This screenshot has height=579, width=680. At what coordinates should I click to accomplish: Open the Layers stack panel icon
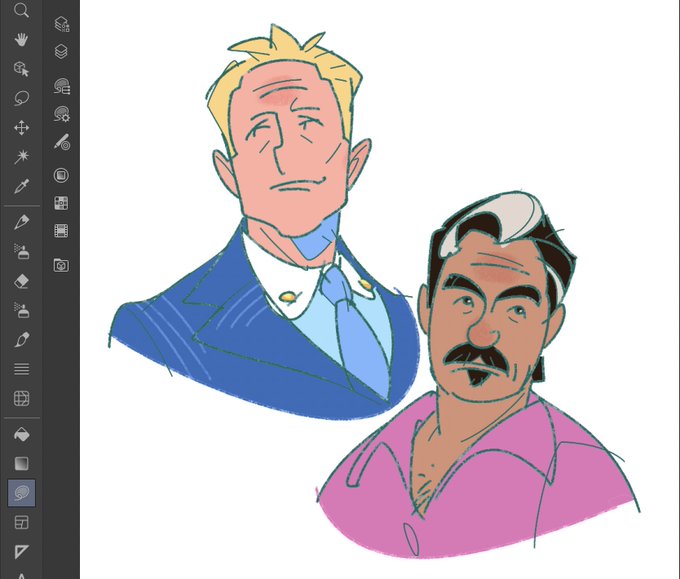click(x=61, y=52)
